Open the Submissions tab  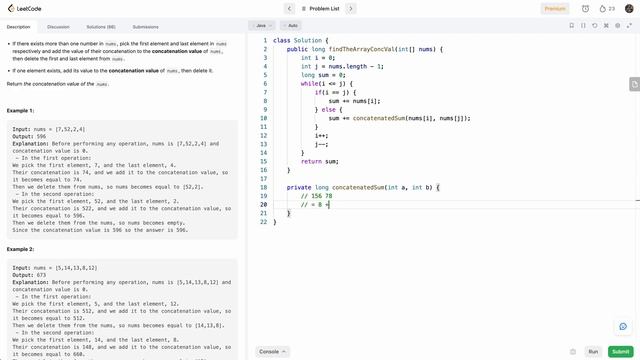point(145,27)
